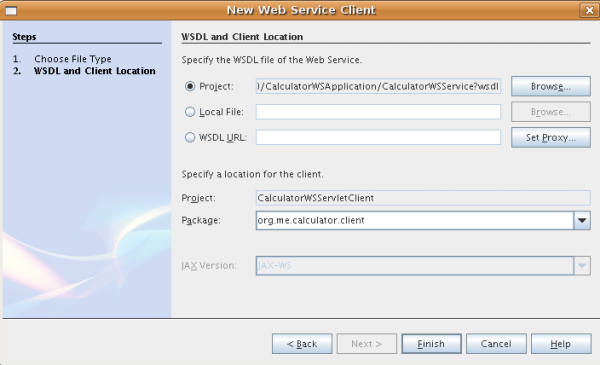Click Browse next to the Project WSDL field
600x365 pixels.
551,86
